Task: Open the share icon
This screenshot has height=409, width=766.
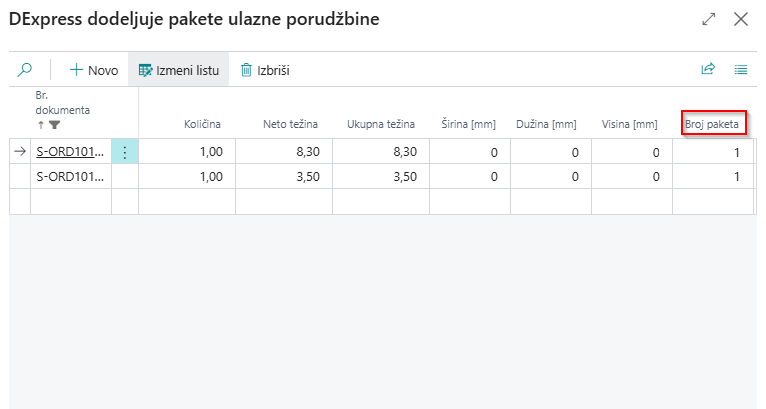Action: click(708, 70)
